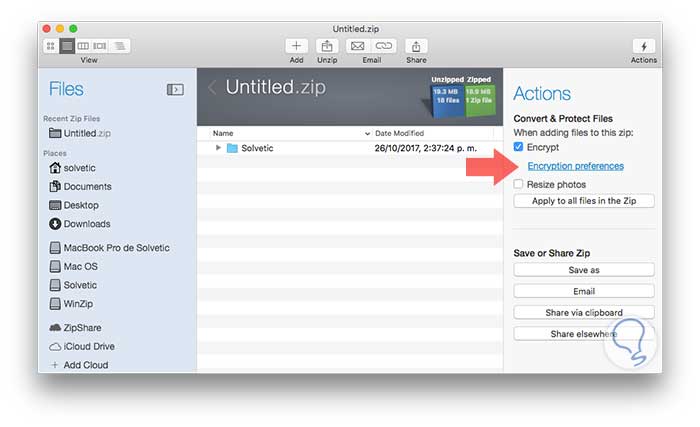Select MacBook Pro de Solvetic drive

(110, 247)
